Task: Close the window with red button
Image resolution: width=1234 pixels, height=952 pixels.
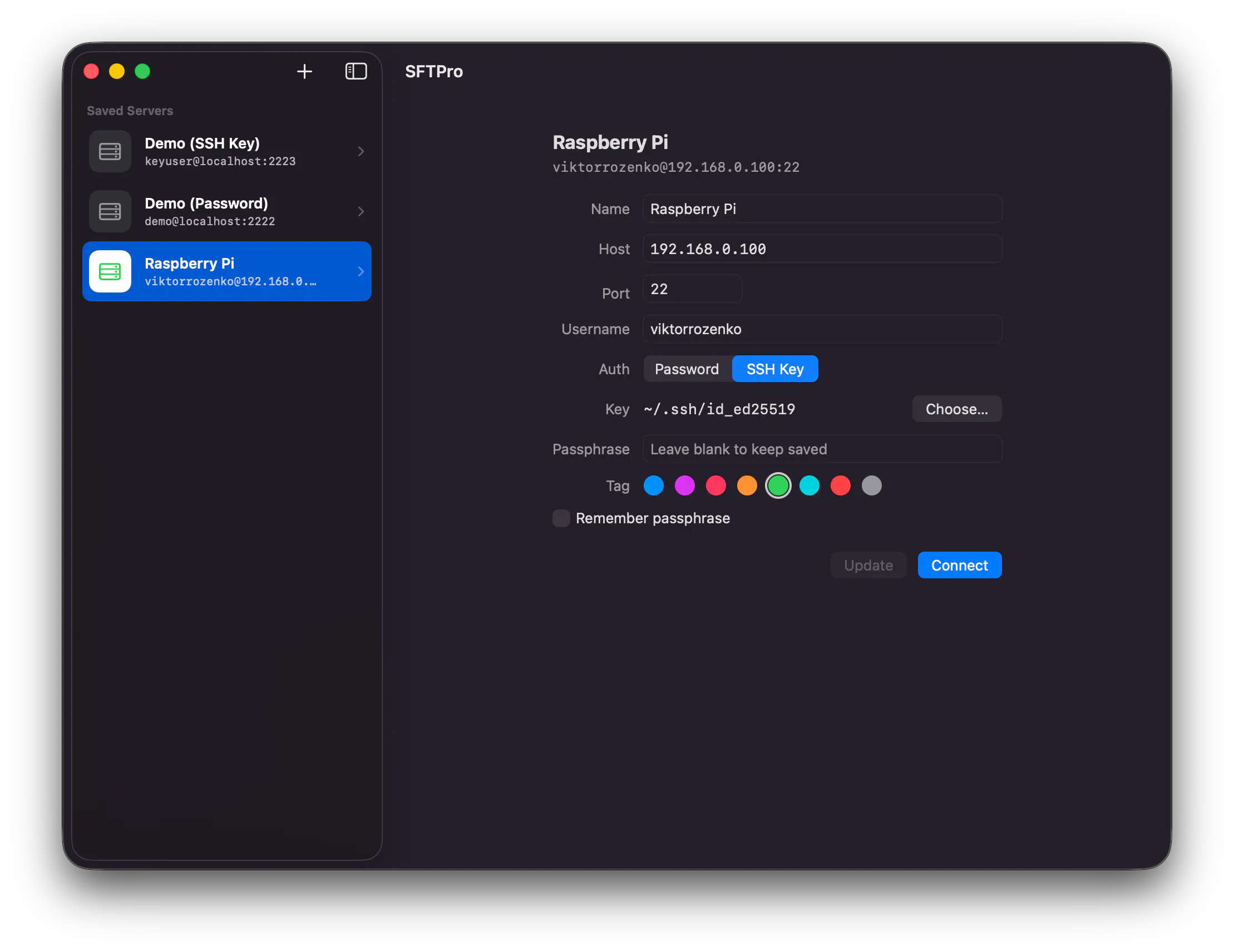Action: pos(91,71)
